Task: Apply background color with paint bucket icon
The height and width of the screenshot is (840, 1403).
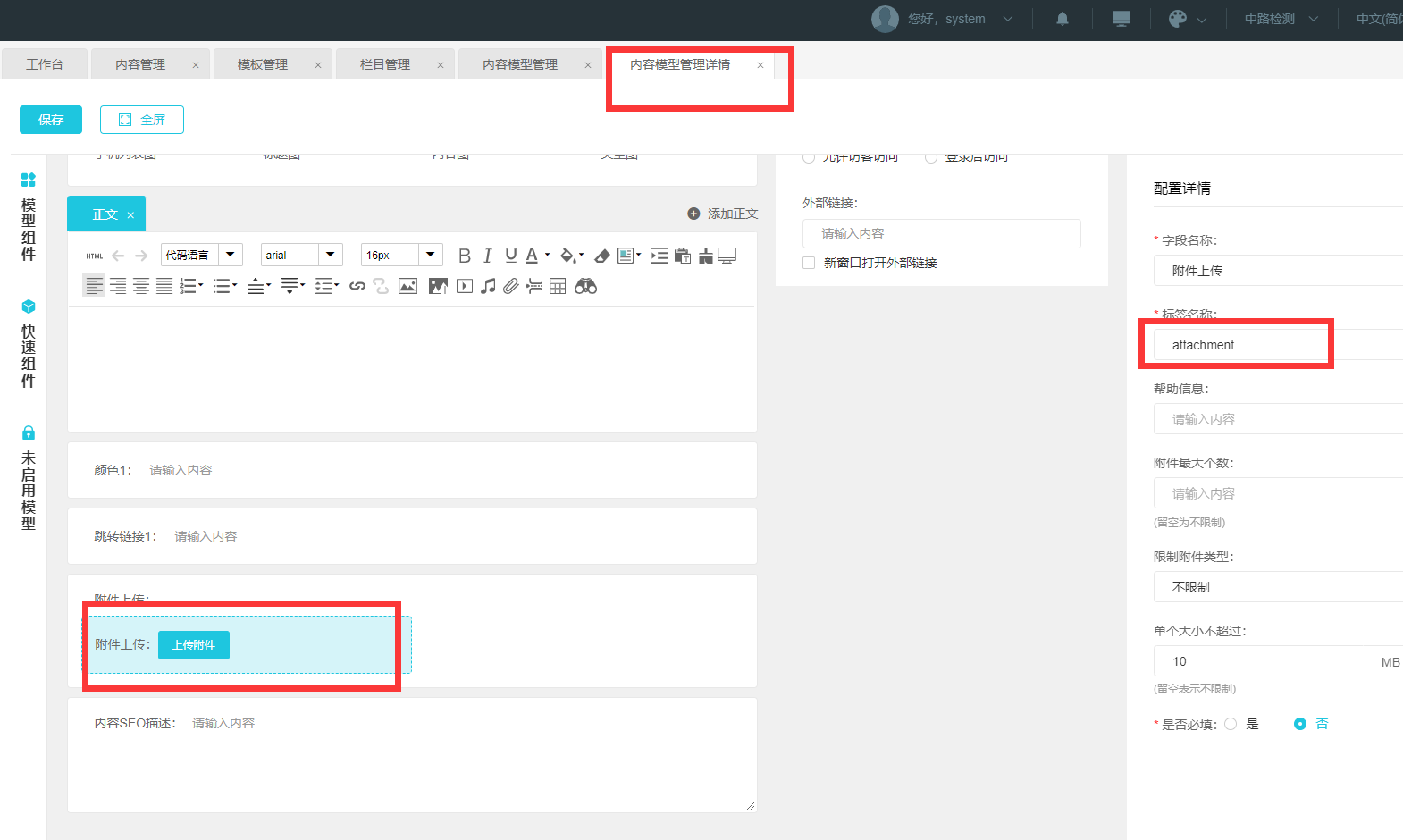Action: click(567, 256)
